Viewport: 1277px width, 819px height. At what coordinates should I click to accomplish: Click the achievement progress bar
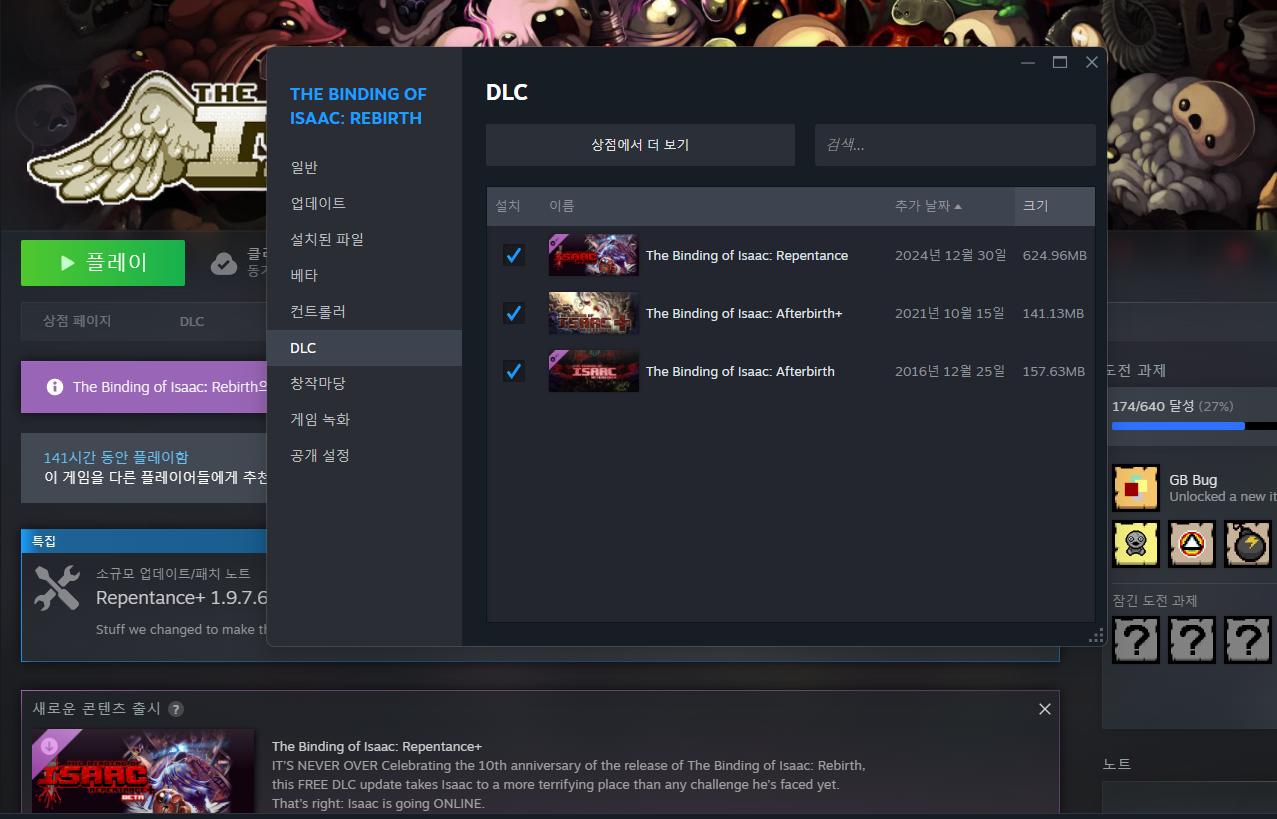click(1194, 426)
